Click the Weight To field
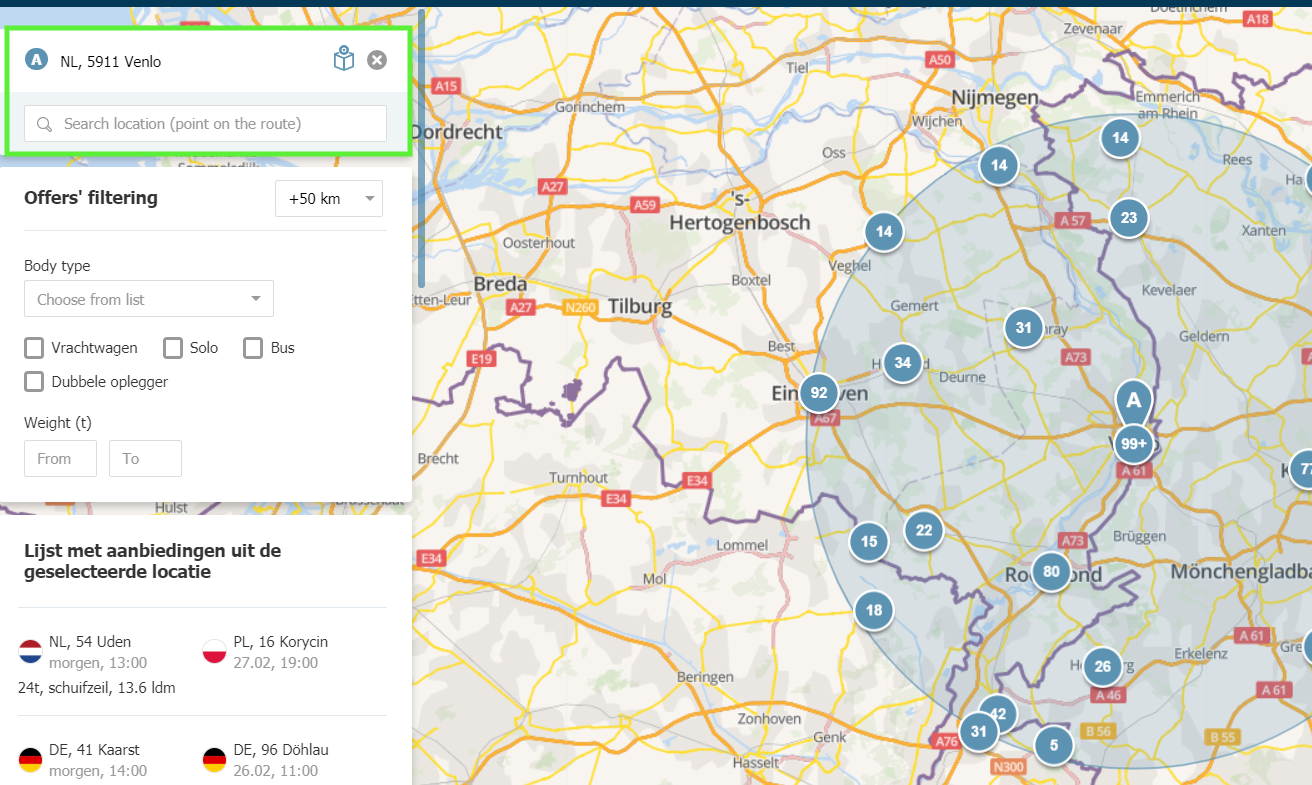 pos(145,459)
